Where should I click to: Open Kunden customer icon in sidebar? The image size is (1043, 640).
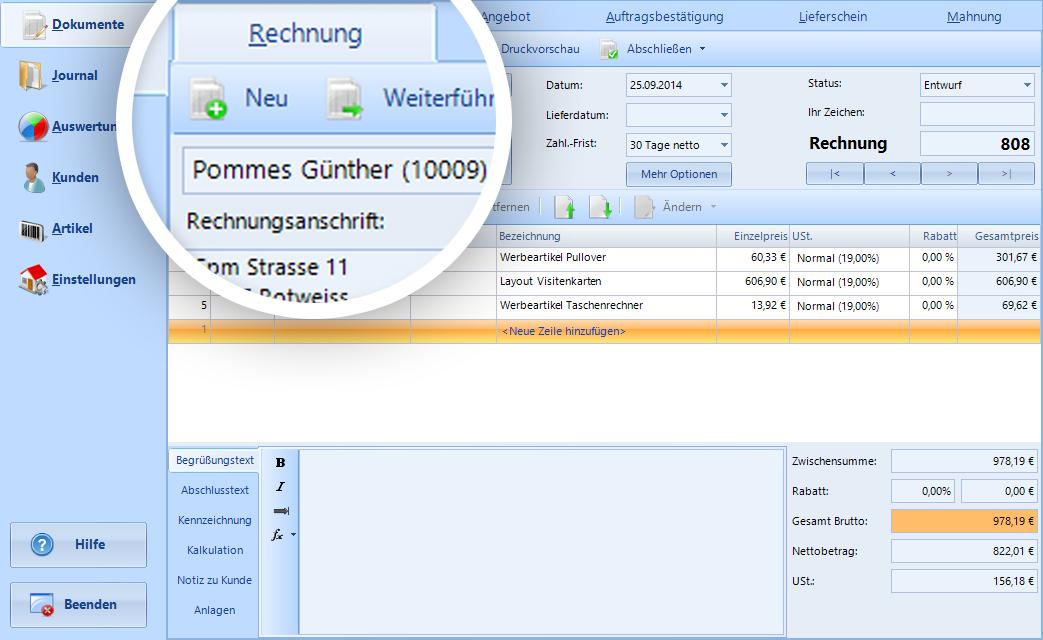33,178
